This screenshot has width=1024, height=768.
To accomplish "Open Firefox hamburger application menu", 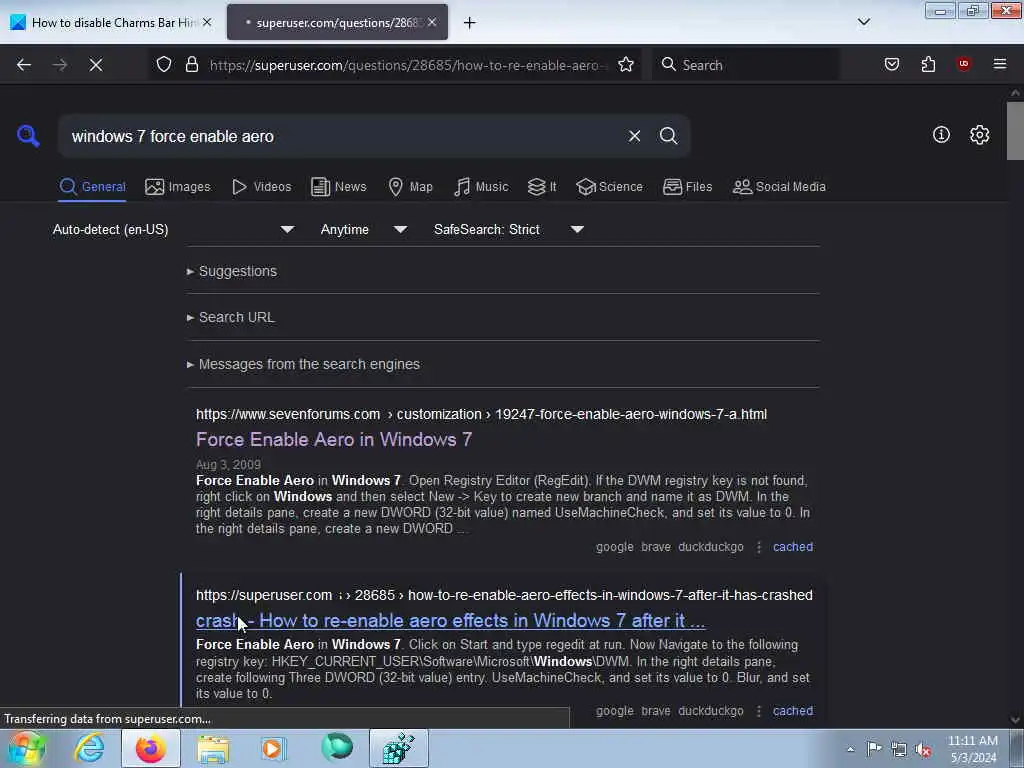I will [x=1000, y=64].
